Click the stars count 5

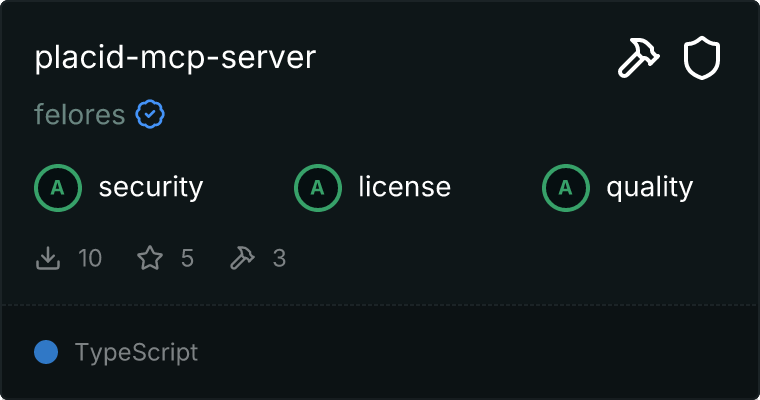click(188, 258)
